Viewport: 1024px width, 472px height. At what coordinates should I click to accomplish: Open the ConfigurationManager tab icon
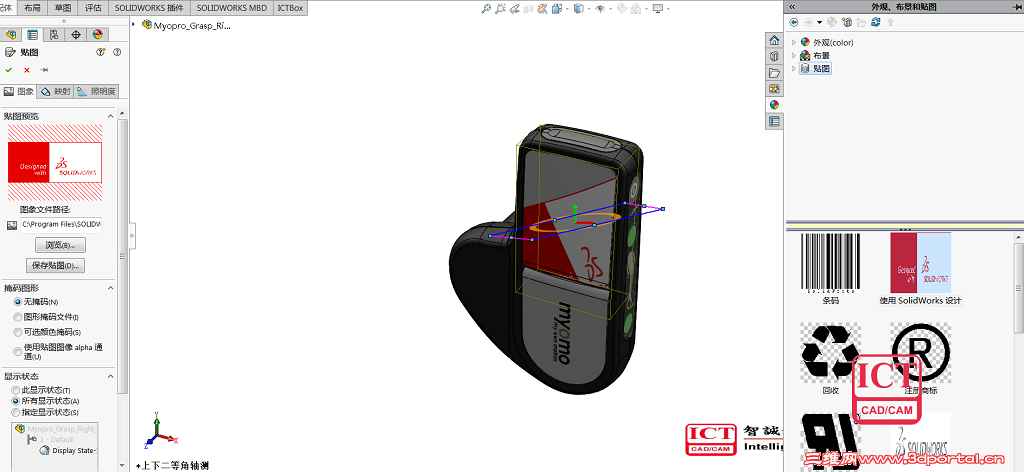[54, 35]
